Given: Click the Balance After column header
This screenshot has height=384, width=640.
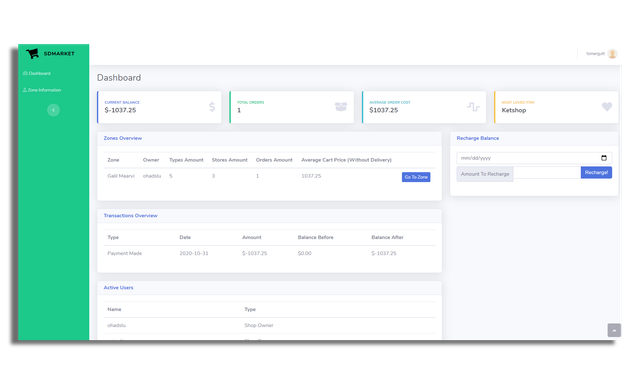Looking at the screenshot, I should pos(387,237).
